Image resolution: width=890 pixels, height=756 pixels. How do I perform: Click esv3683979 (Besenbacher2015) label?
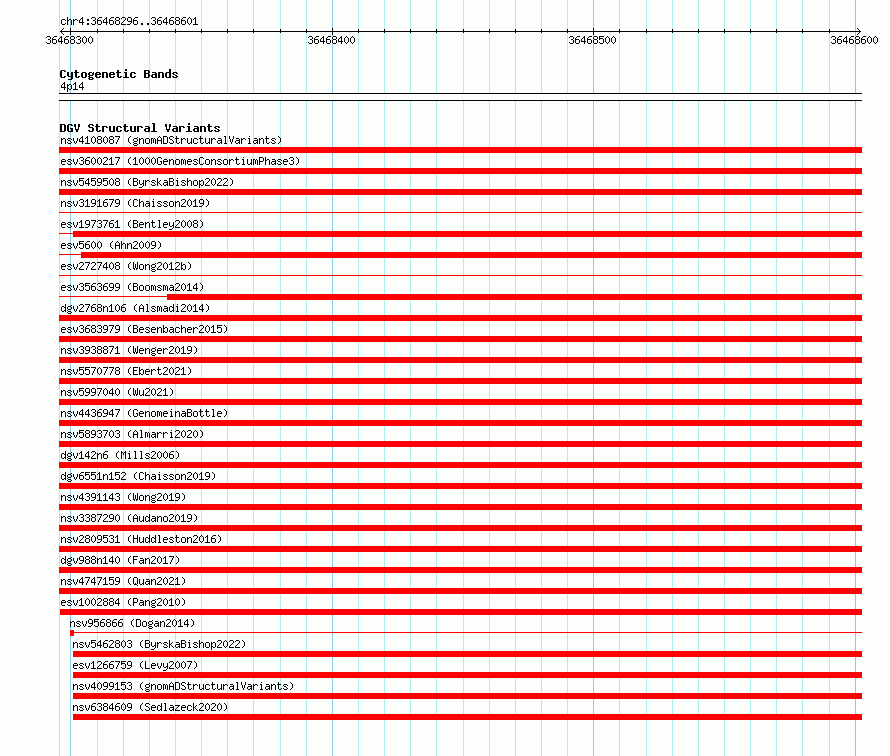[x=144, y=329]
